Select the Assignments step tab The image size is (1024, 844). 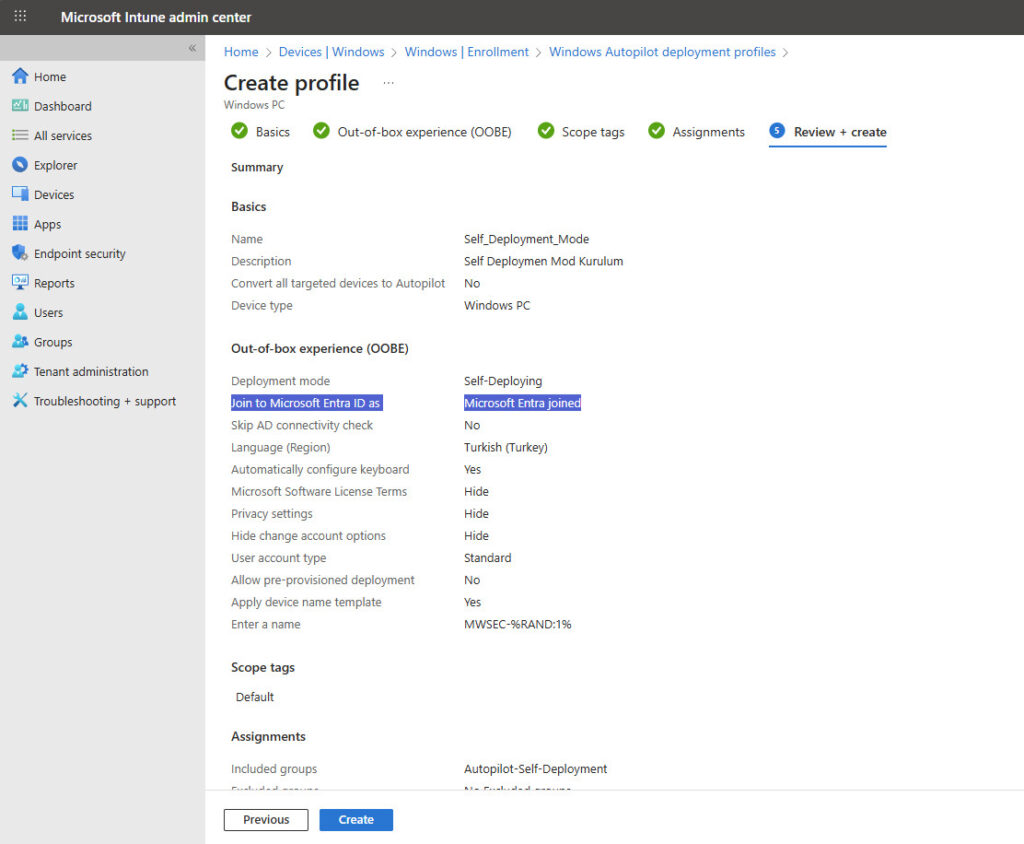coord(696,132)
